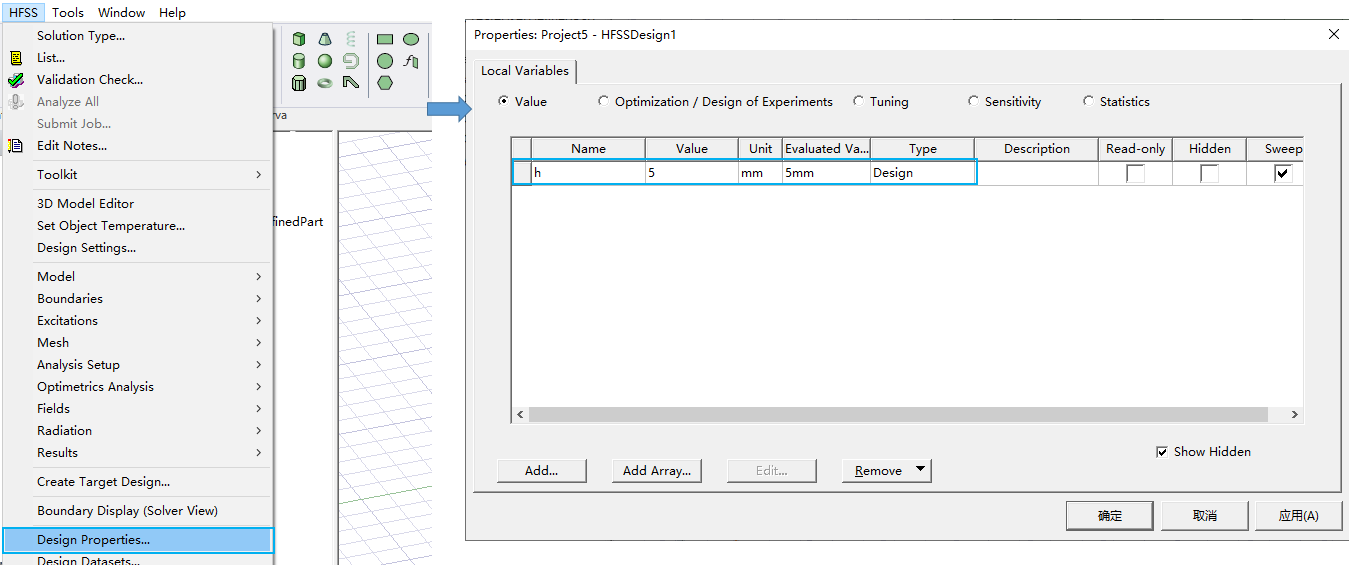Select the Draw Torus tool
1349x565 pixels.
(325, 83)
